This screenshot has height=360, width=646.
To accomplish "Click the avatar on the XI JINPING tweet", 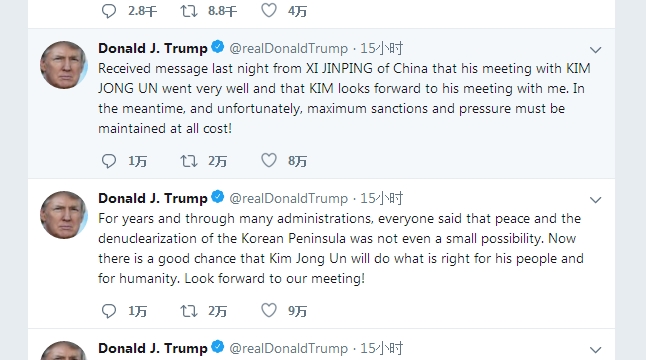I will tap(64, 65).
